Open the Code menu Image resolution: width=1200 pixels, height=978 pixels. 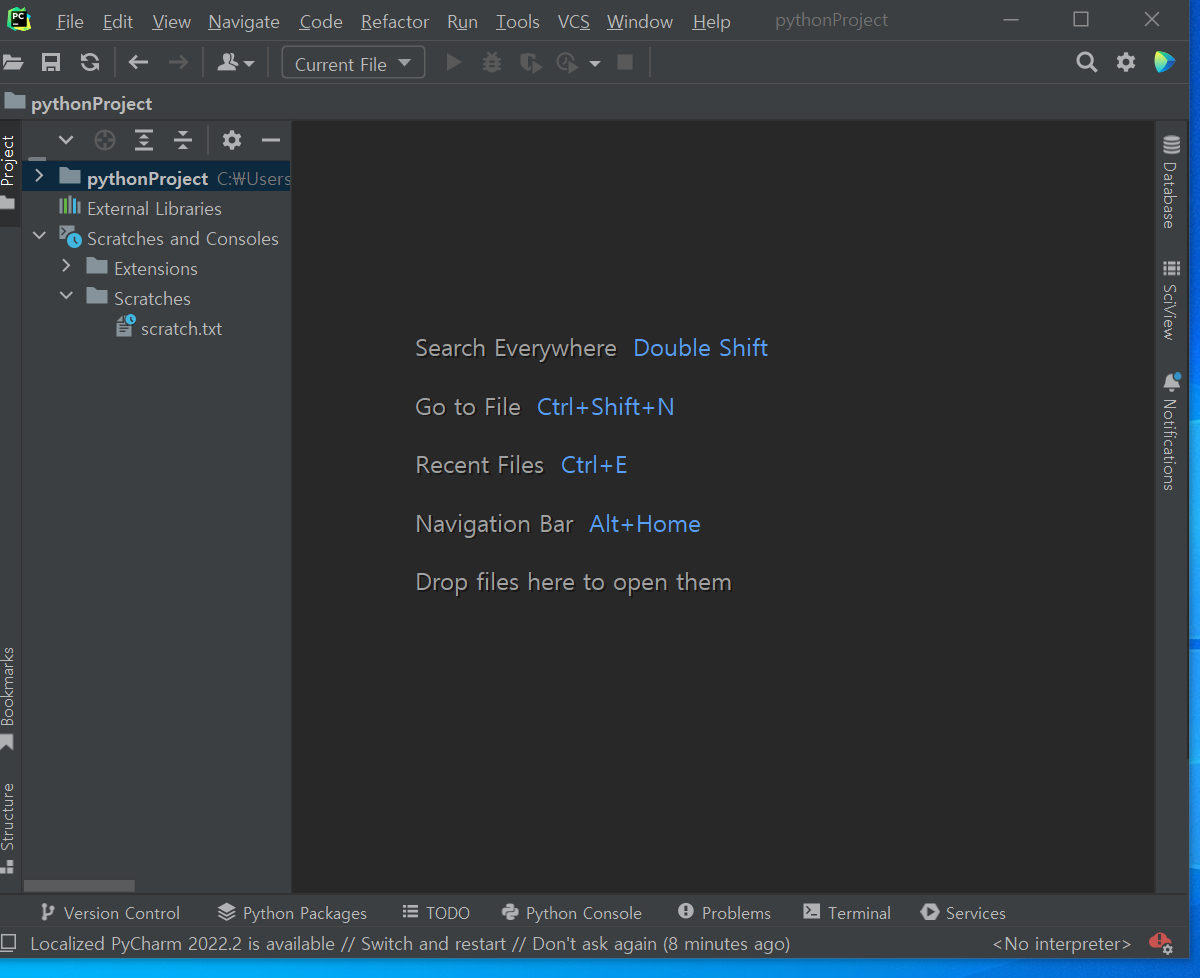click(x=321, y=21)
